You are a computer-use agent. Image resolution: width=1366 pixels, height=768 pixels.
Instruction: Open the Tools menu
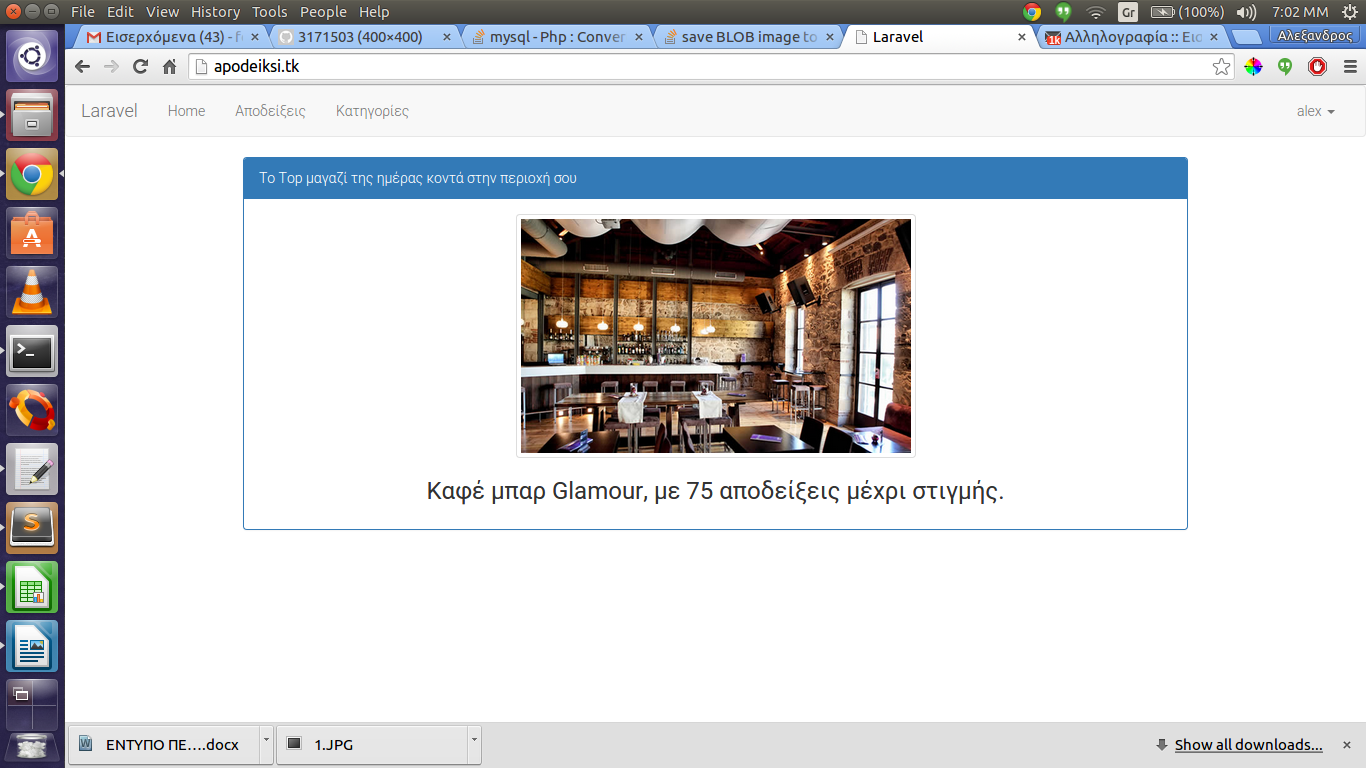269,12
